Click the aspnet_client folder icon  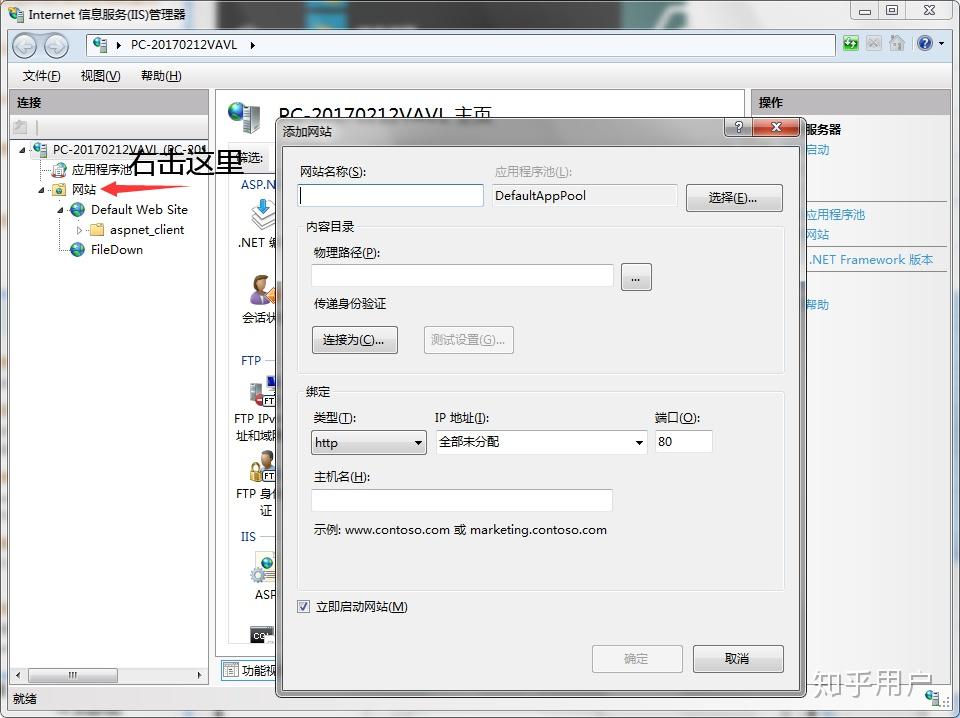coord(97,230)
